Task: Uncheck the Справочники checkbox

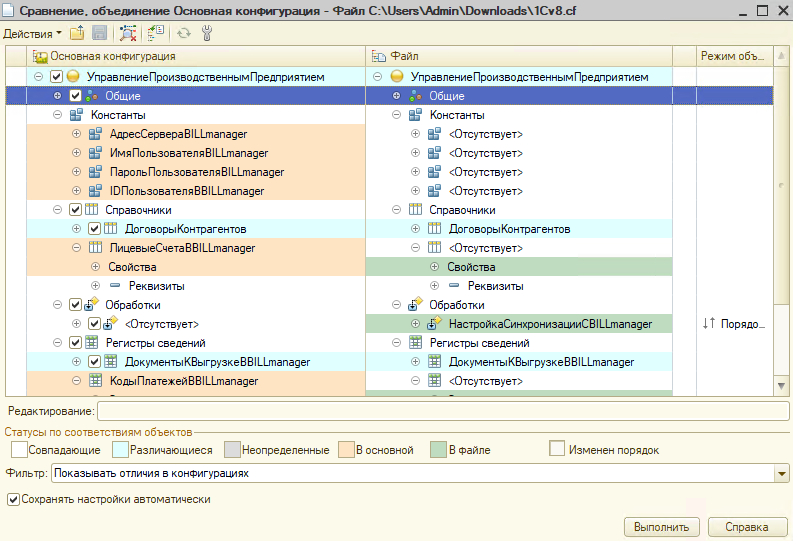Action: pyautogui.click(x=76, y=210)
